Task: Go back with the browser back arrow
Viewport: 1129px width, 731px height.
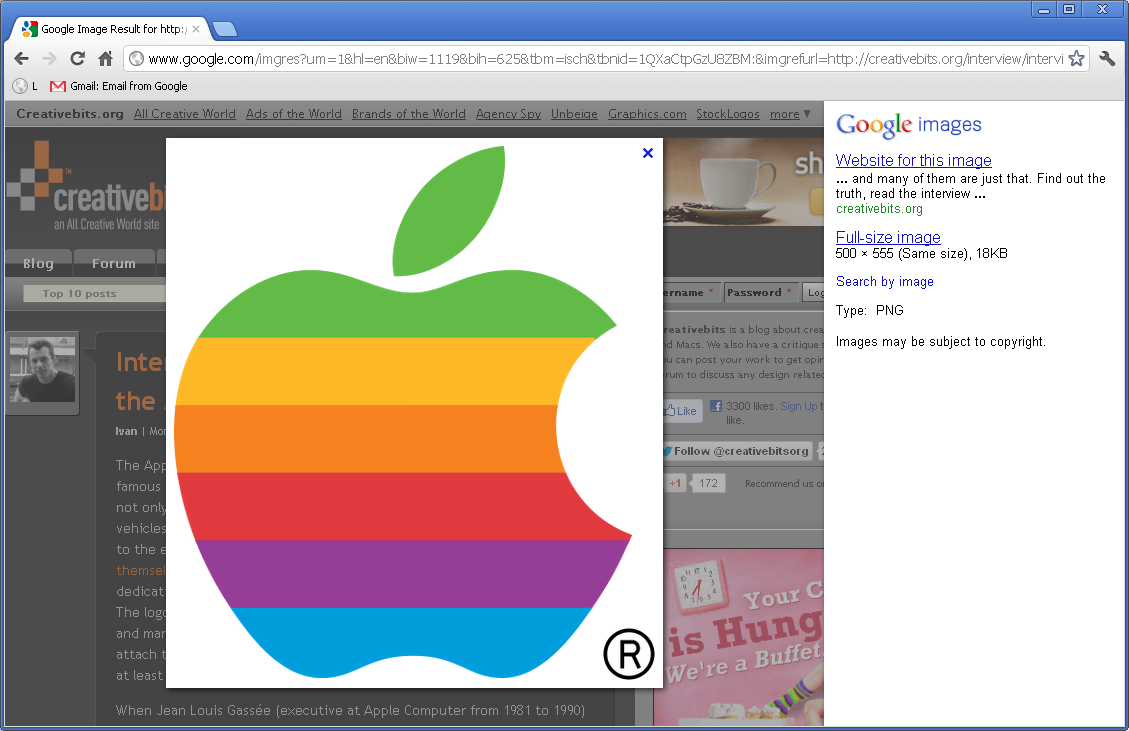Action: click(x=22, y=58)
